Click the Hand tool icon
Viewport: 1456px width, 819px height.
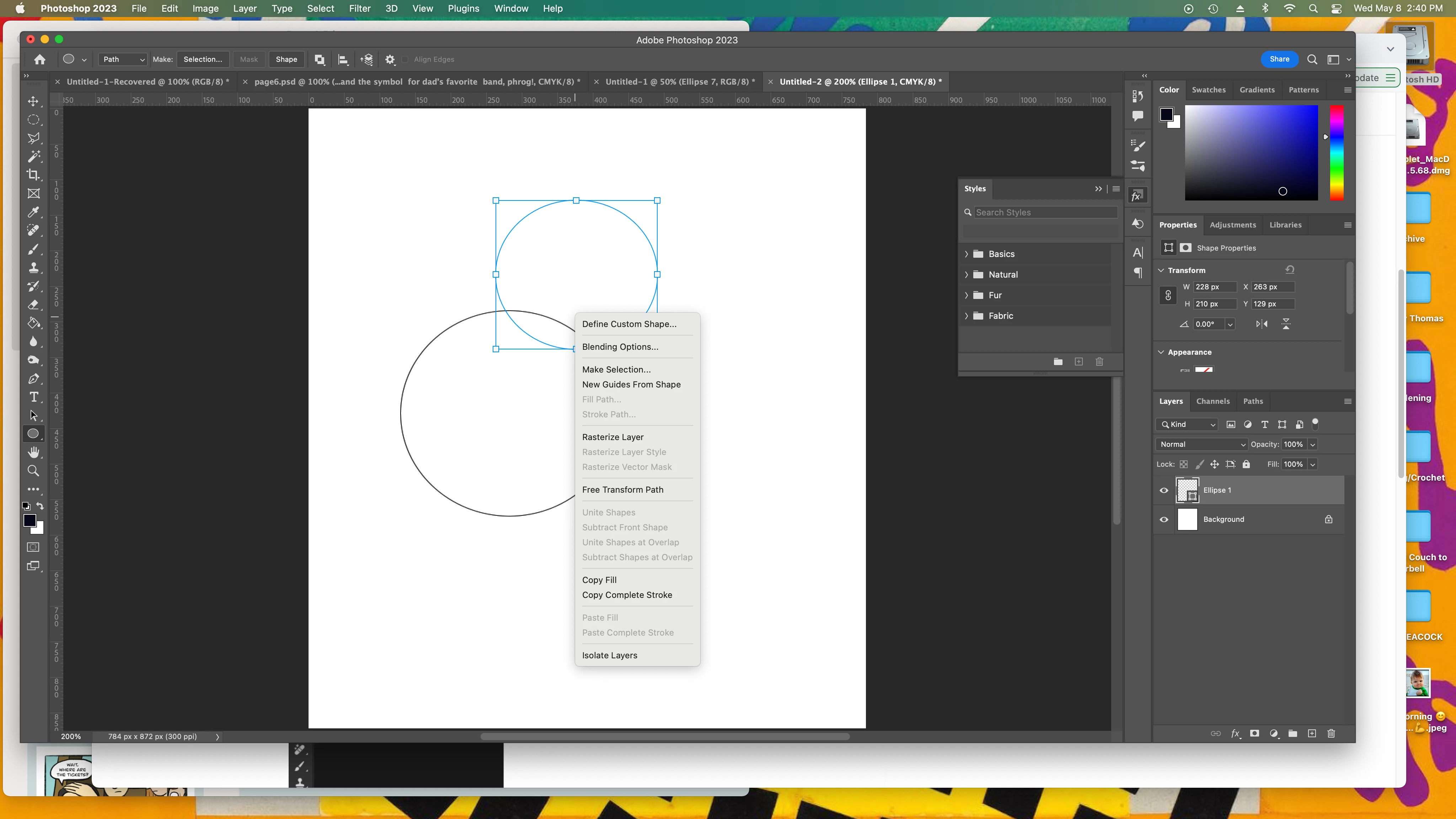(x=33, y=452)
